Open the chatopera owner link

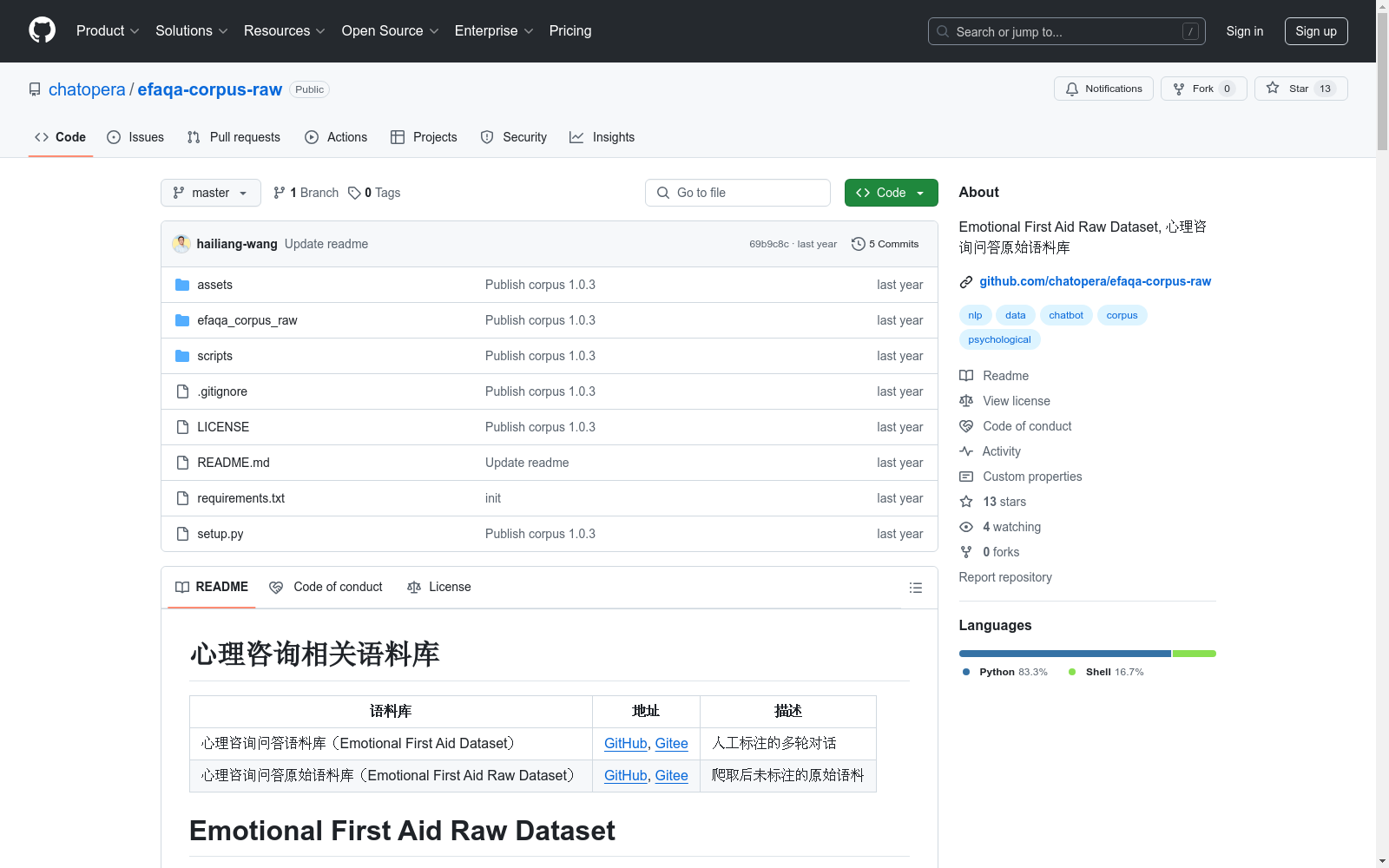(87, 89)
